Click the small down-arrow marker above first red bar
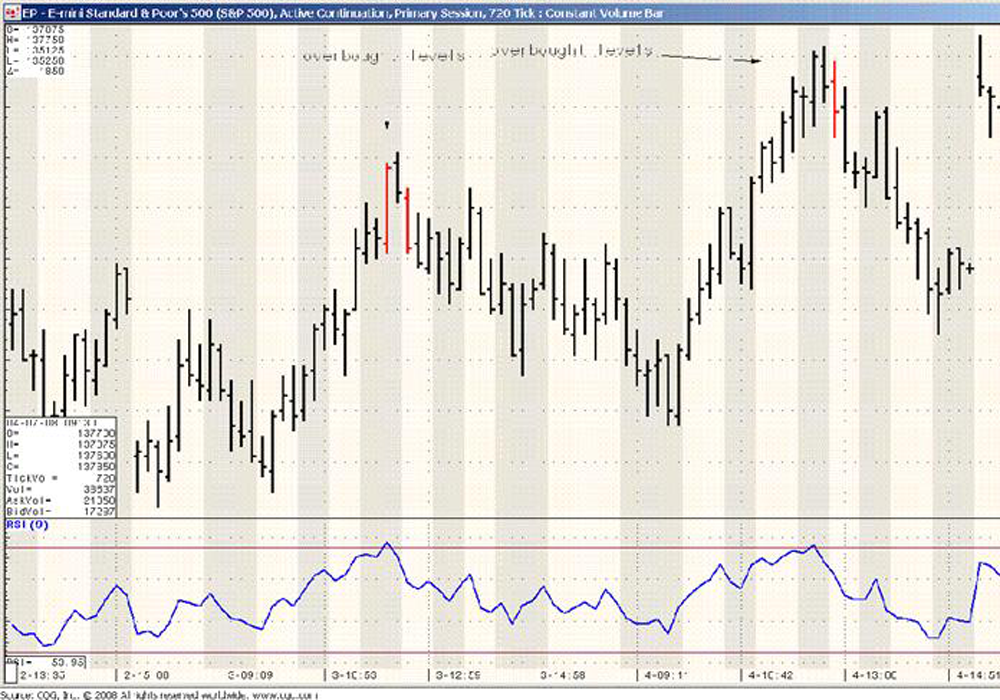Image resolution: width=1000 pixels, height=700 pixels. point(388,125)
